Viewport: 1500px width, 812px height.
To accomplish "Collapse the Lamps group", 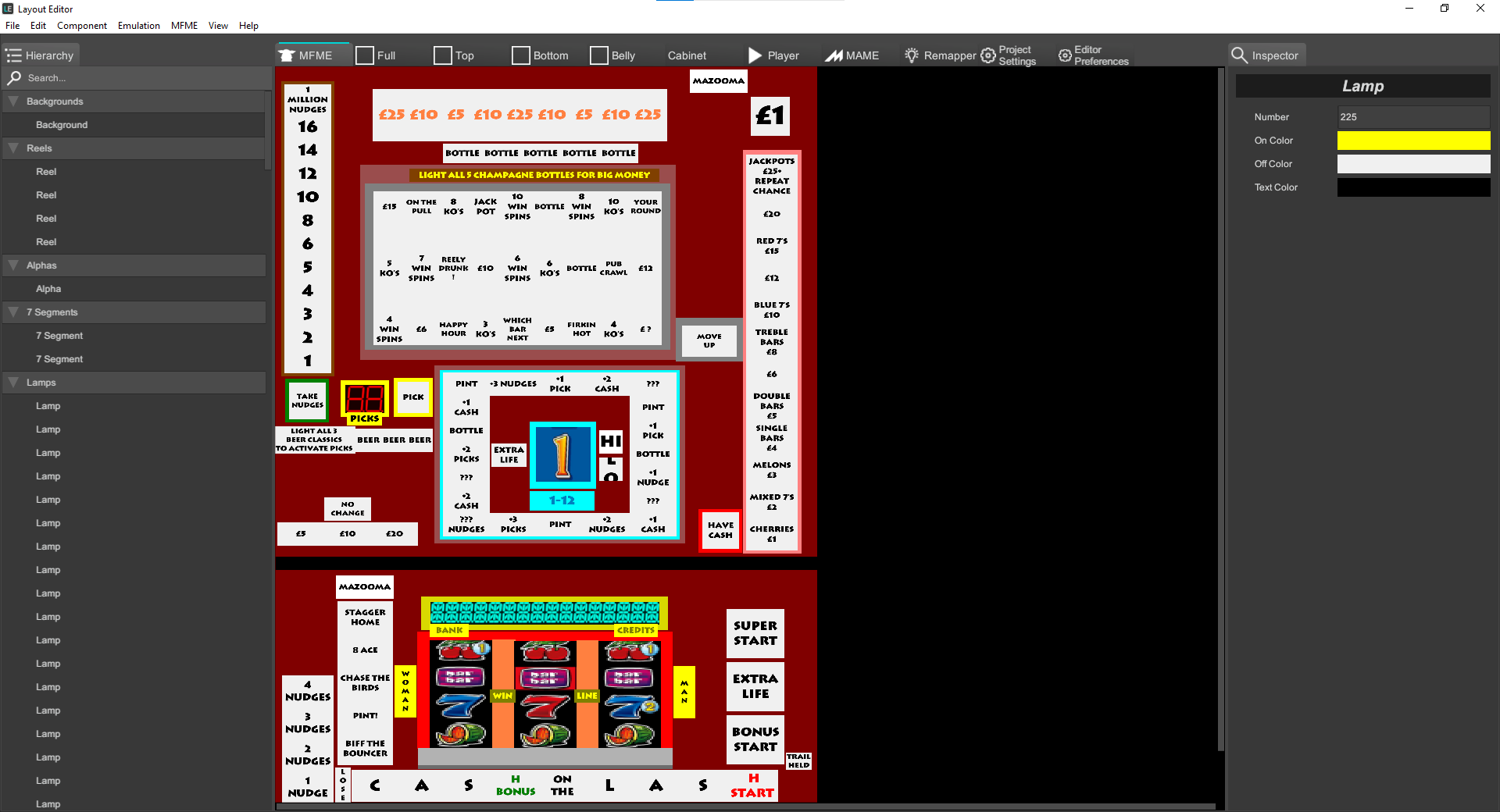I will pos(13,383).
